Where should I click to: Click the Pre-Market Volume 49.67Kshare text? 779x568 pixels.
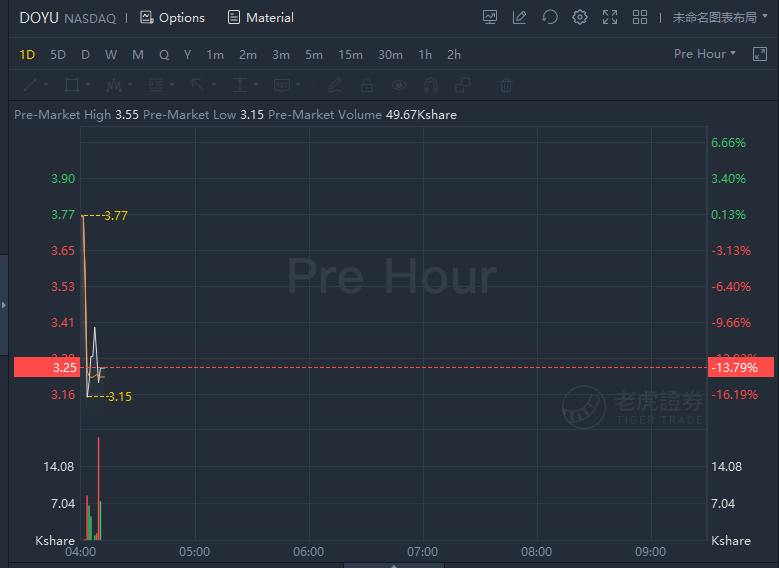[362, 115]
